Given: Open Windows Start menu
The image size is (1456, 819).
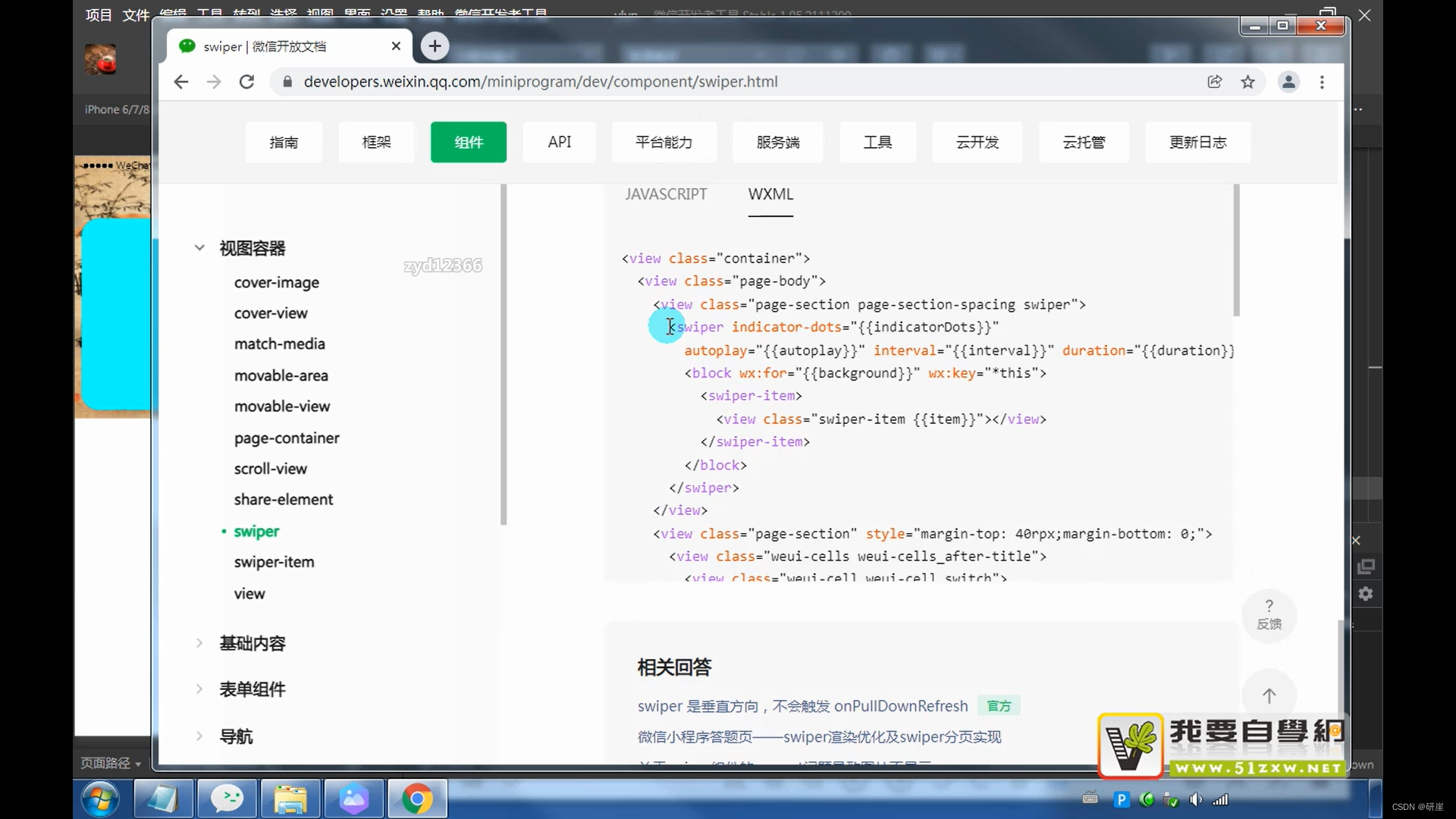Looking at the screenshot, I should click(101, 799).
